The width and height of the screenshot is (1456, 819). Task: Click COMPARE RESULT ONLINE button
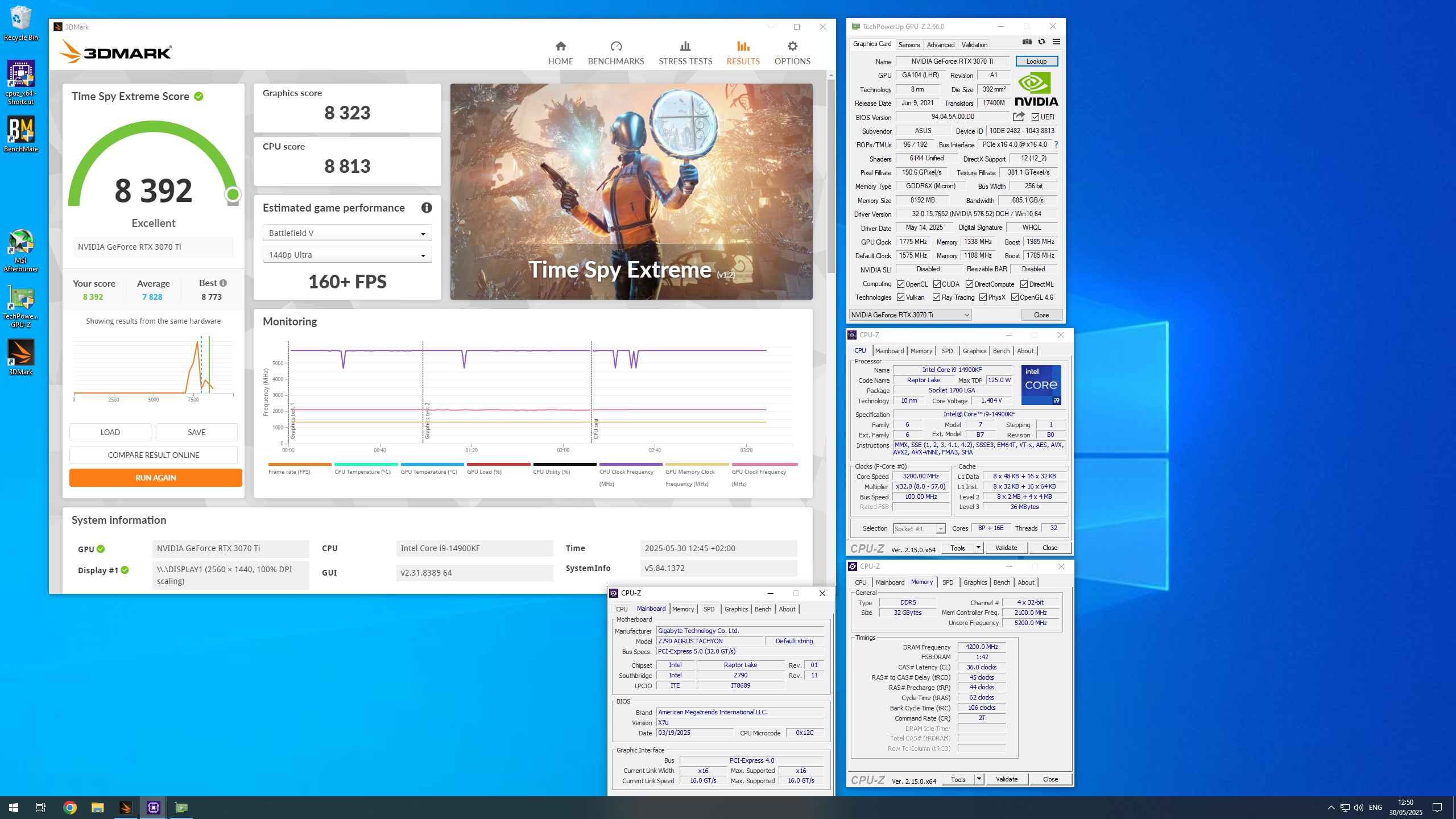(x=154, y=455)
